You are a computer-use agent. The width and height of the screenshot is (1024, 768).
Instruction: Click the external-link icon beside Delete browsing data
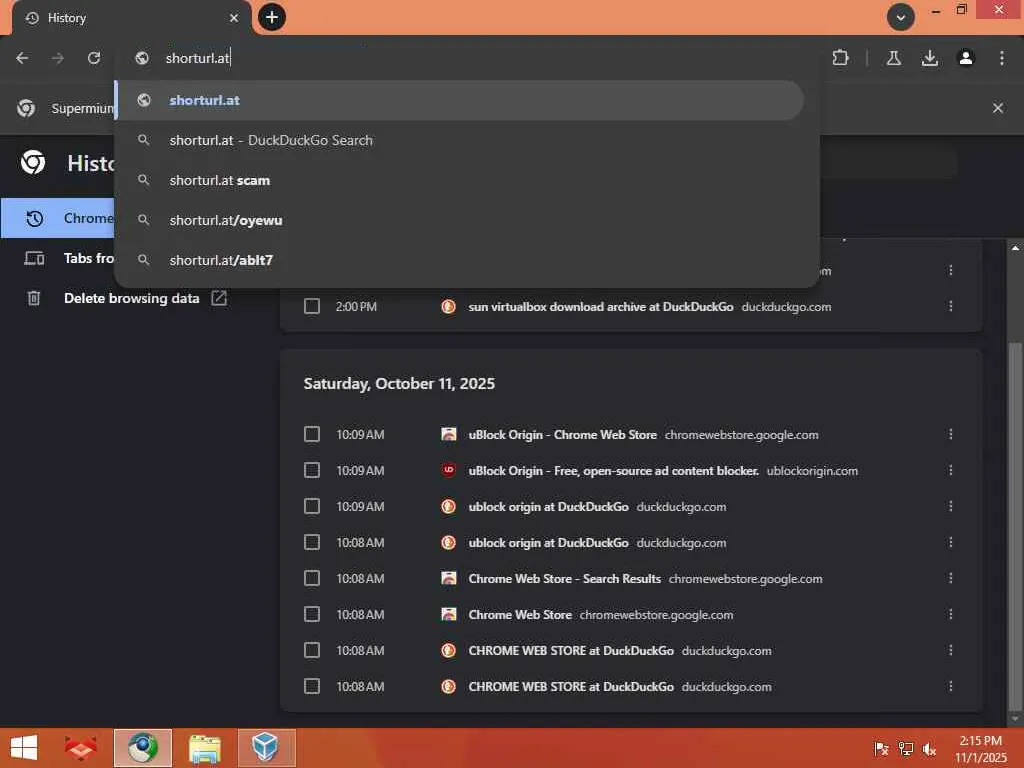(x=219, y=298)
